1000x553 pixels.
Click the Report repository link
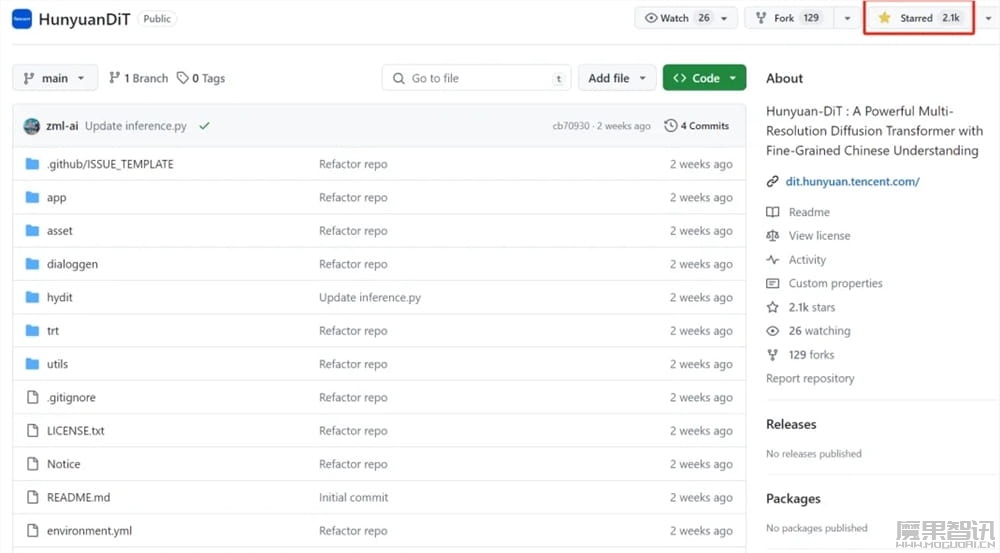(x=810, y=378)
